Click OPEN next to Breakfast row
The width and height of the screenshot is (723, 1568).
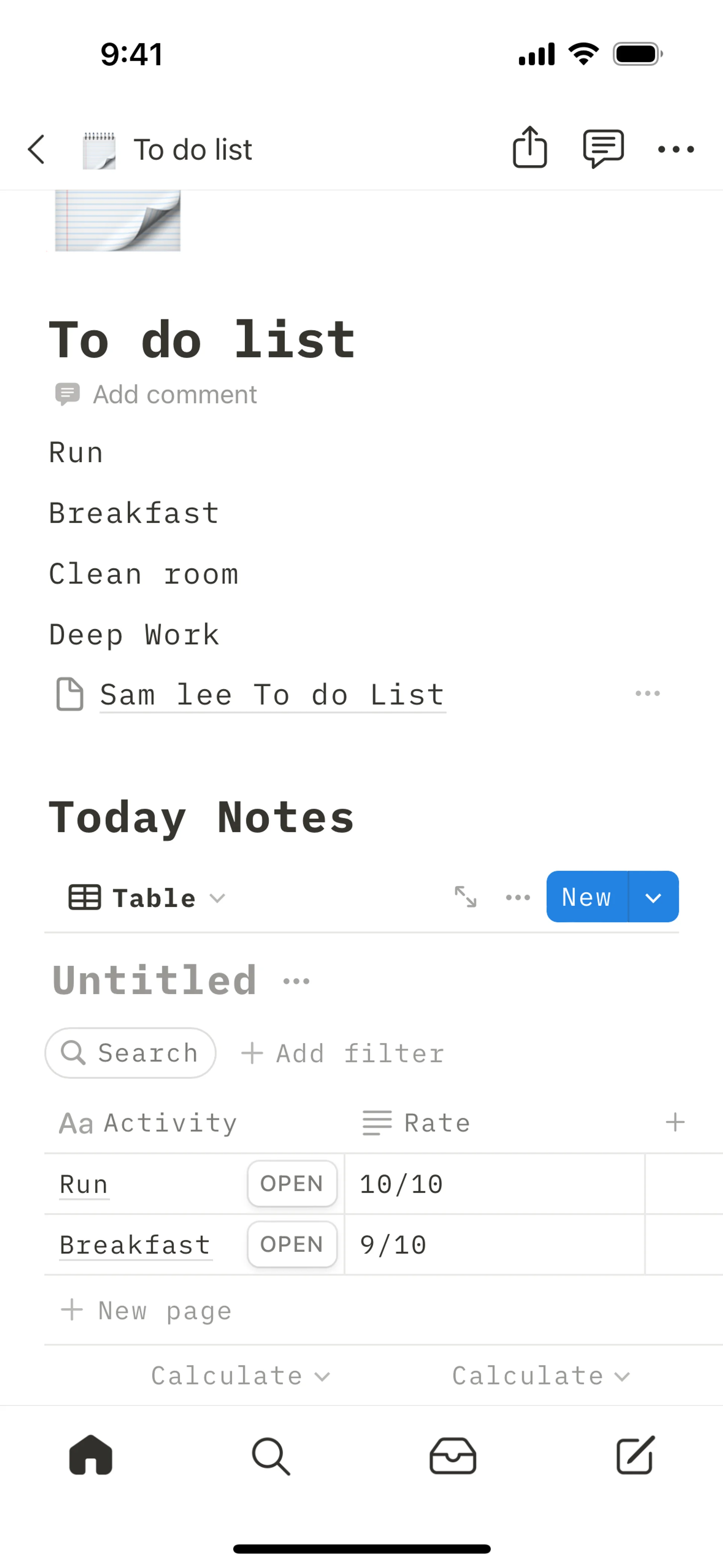[291, 1244]
